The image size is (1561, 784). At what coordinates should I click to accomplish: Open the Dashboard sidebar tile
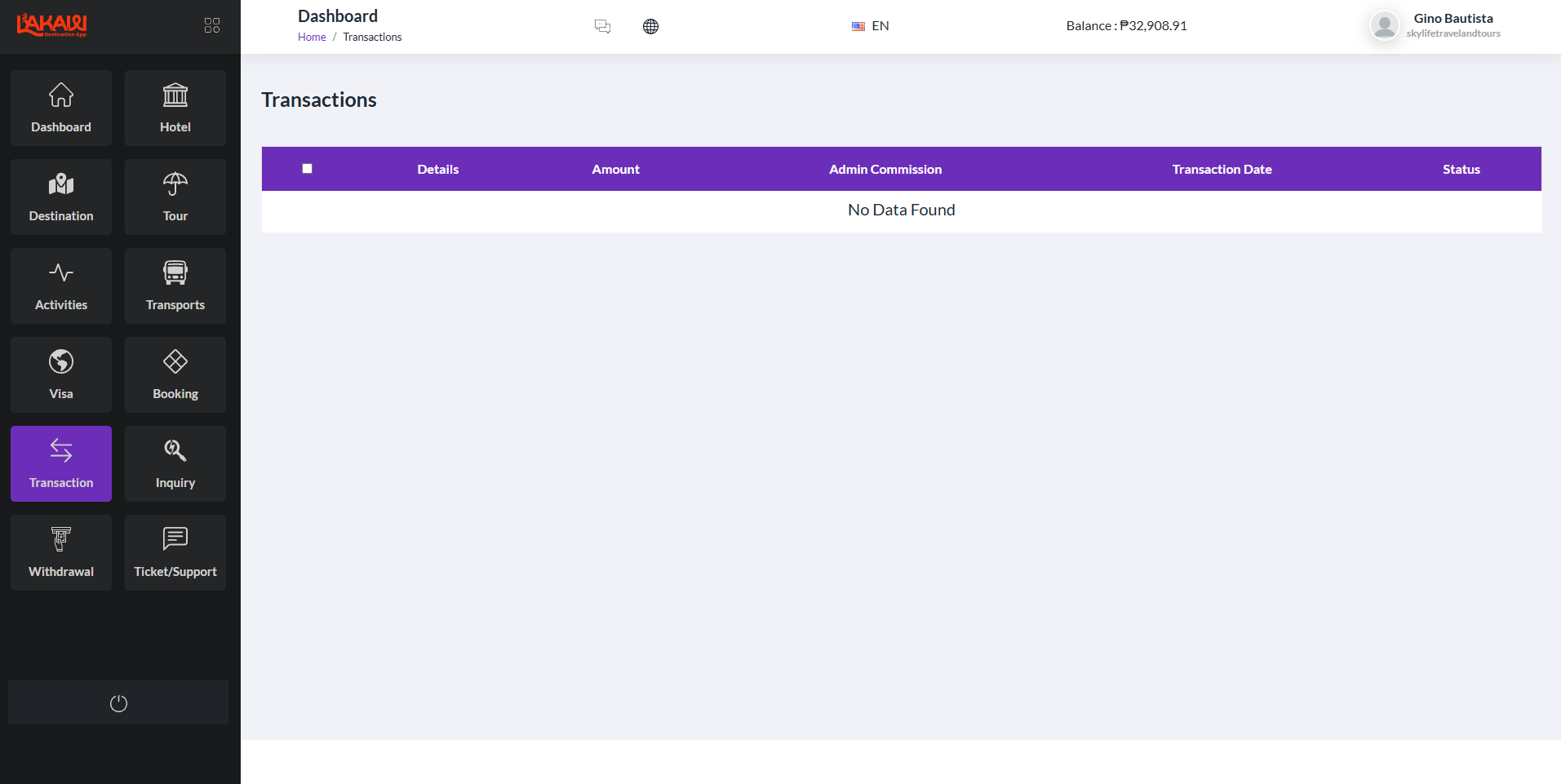[x=61, y=108]
